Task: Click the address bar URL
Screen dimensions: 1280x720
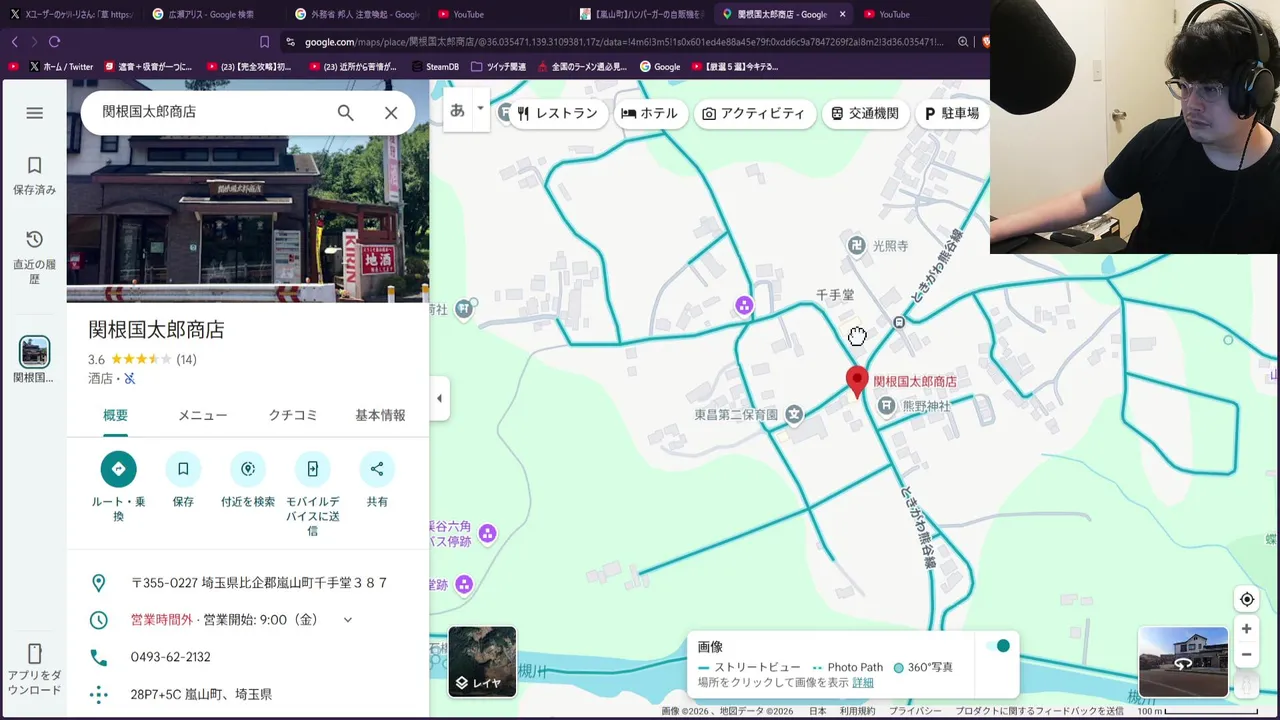Action: click(624, 42)
